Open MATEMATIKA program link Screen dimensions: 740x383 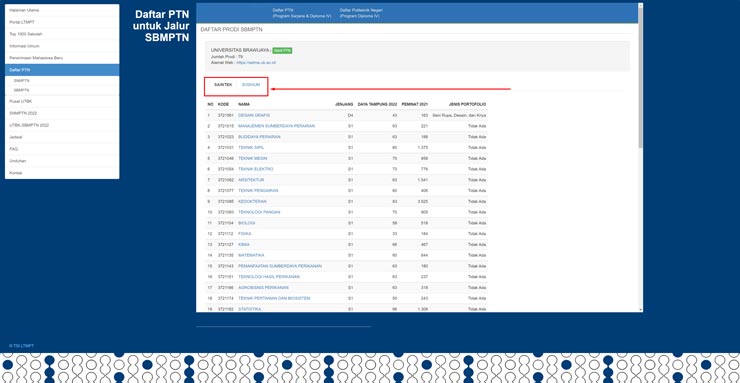pos(251,255)
